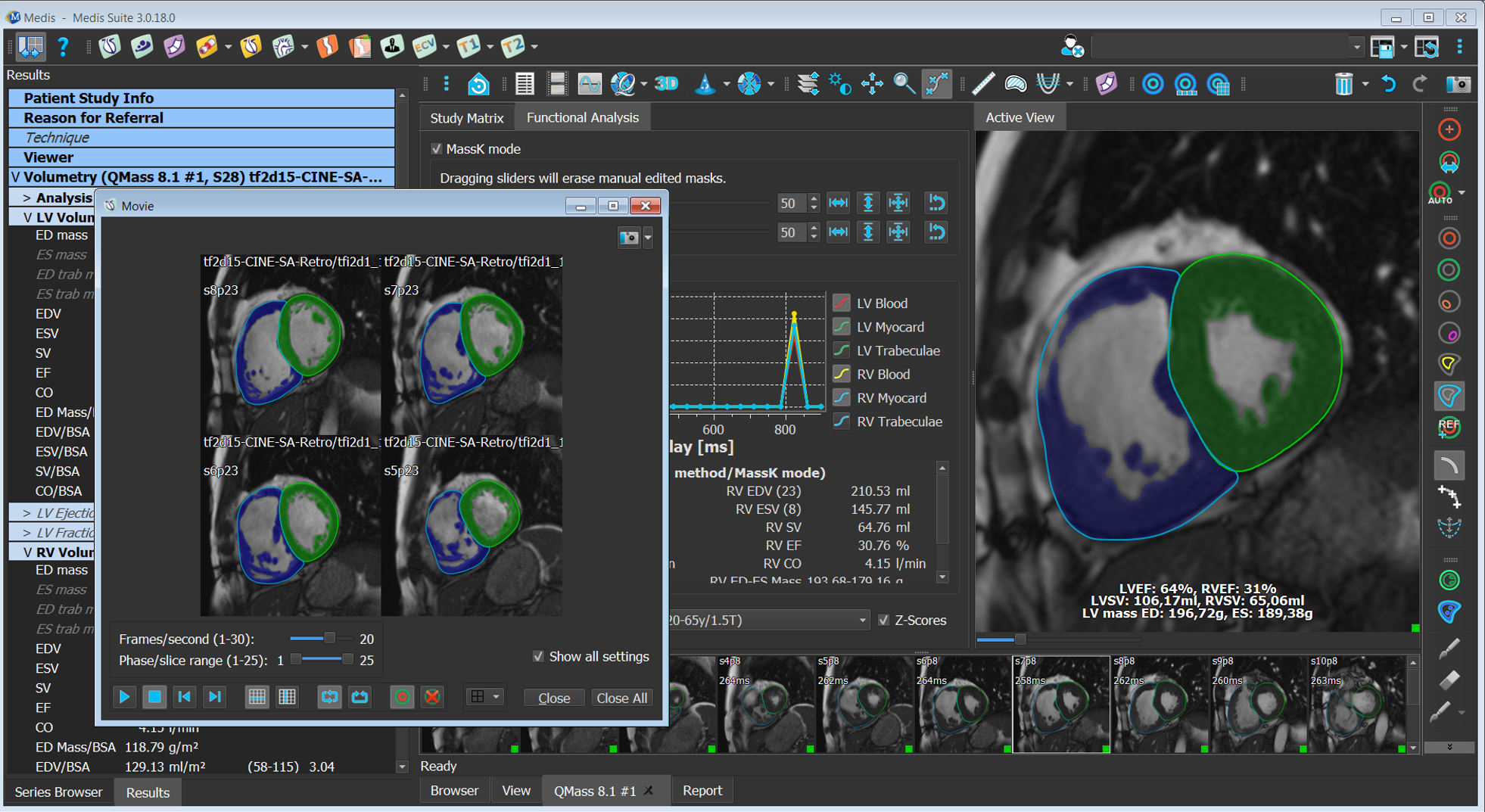This screenshot has width=1485, height=812.
Task: Switch to the Study Matrix tab
Action: pos(466,118)
